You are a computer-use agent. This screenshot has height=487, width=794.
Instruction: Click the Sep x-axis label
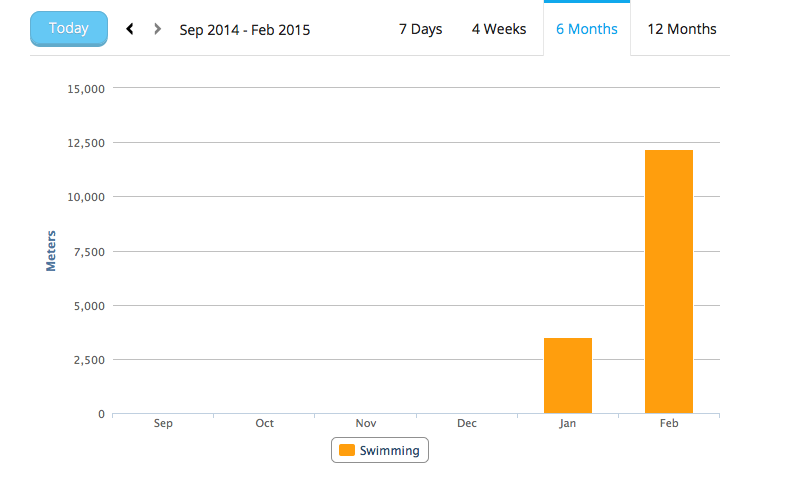click(x=163, y=423)
